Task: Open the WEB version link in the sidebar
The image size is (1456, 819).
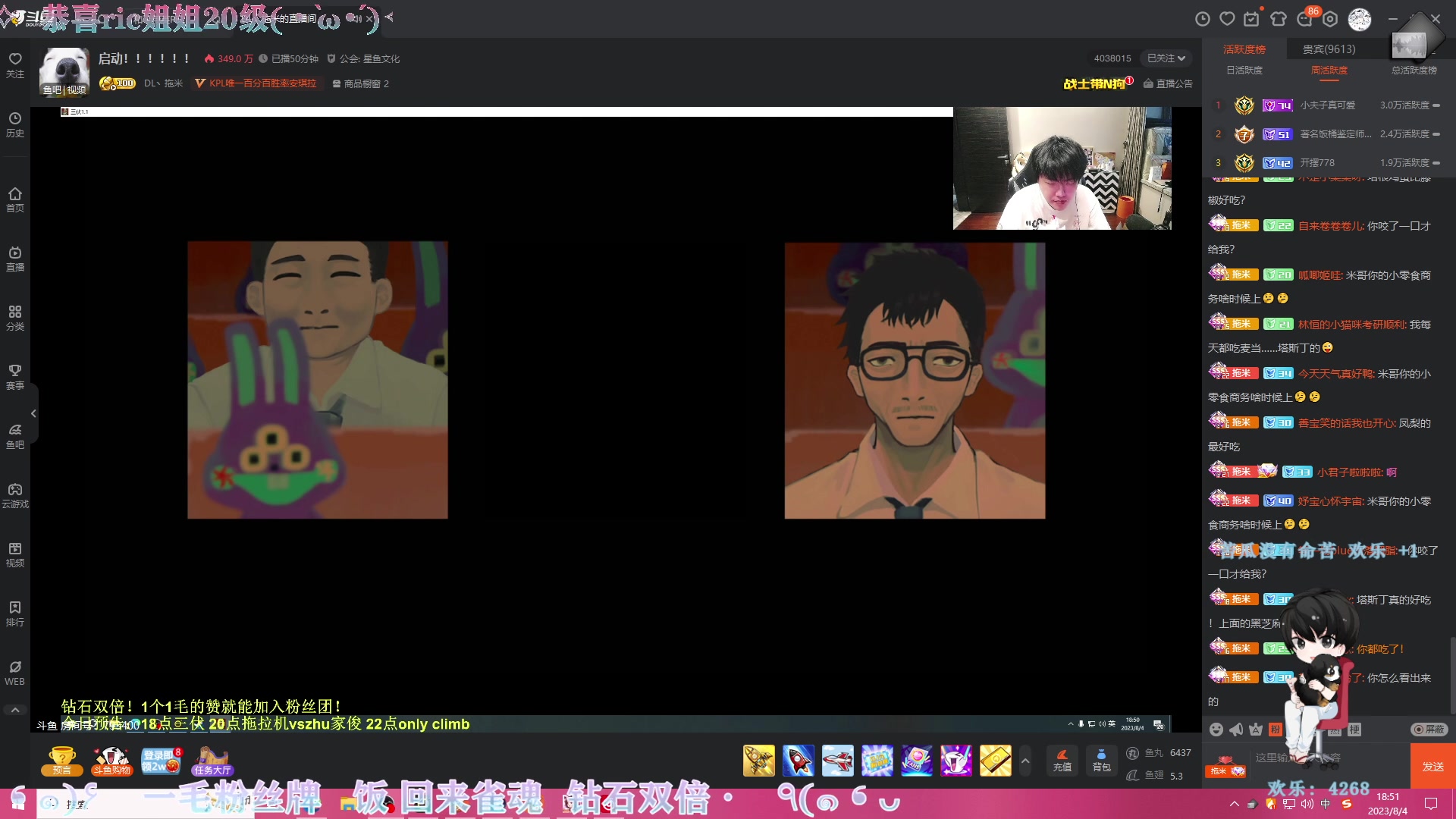Action: pos(15,673)
